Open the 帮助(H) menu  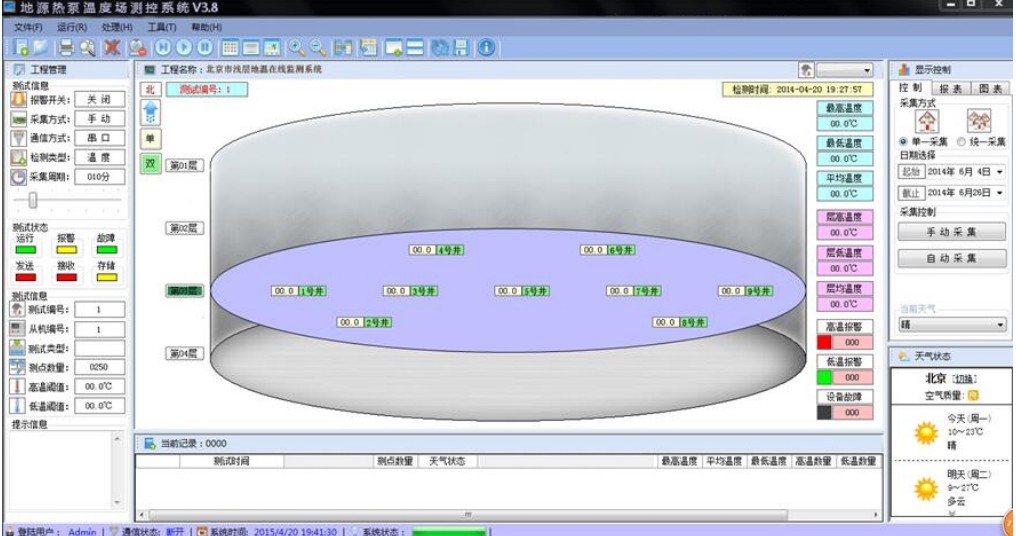point(206,27)
